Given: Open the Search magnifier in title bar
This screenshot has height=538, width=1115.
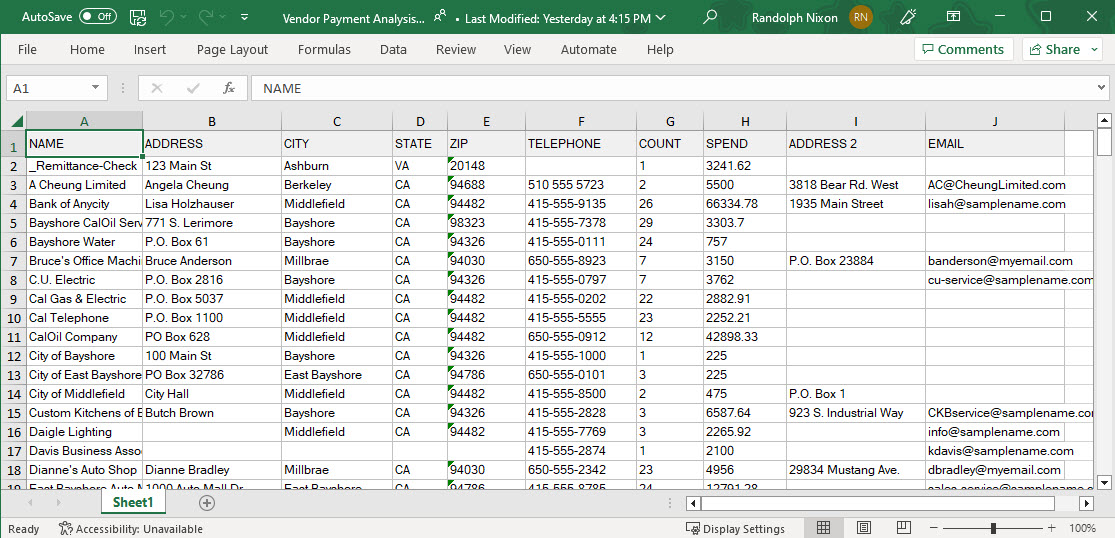Looking at the screenshot, I should pyautogui.click(x=710, y=17).
